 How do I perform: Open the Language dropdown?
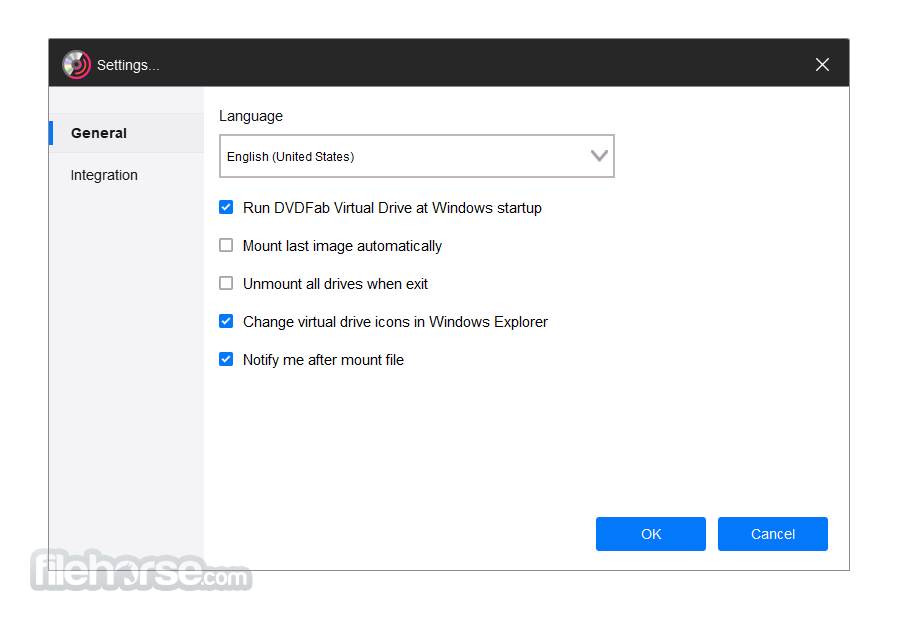(x=416, y=156)
